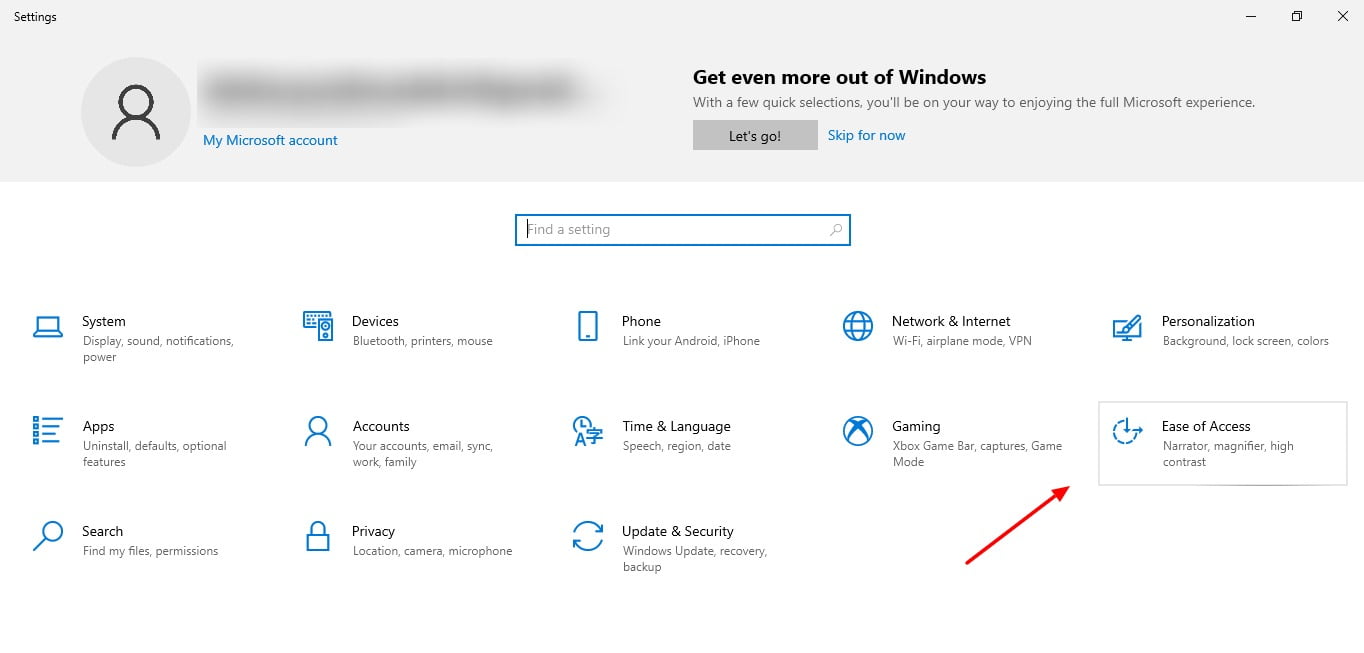1364x653 pixels.
Task: Click 'Get even more out of Windows' heading
Action: [x=839, y=77]
